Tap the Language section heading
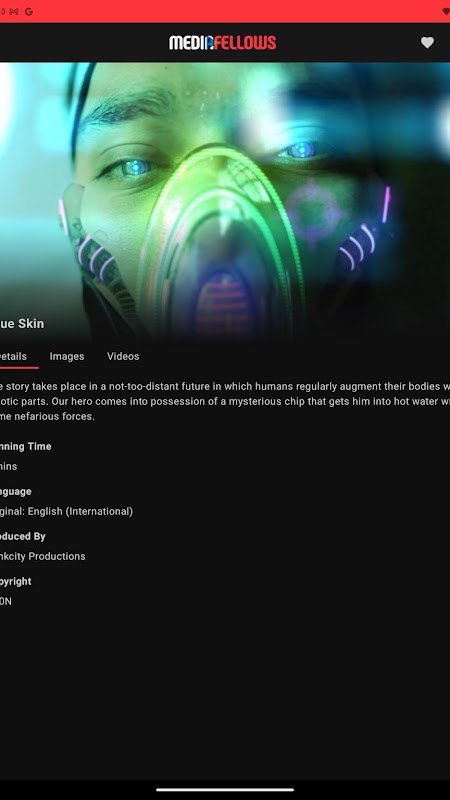 tap(16, 491)
